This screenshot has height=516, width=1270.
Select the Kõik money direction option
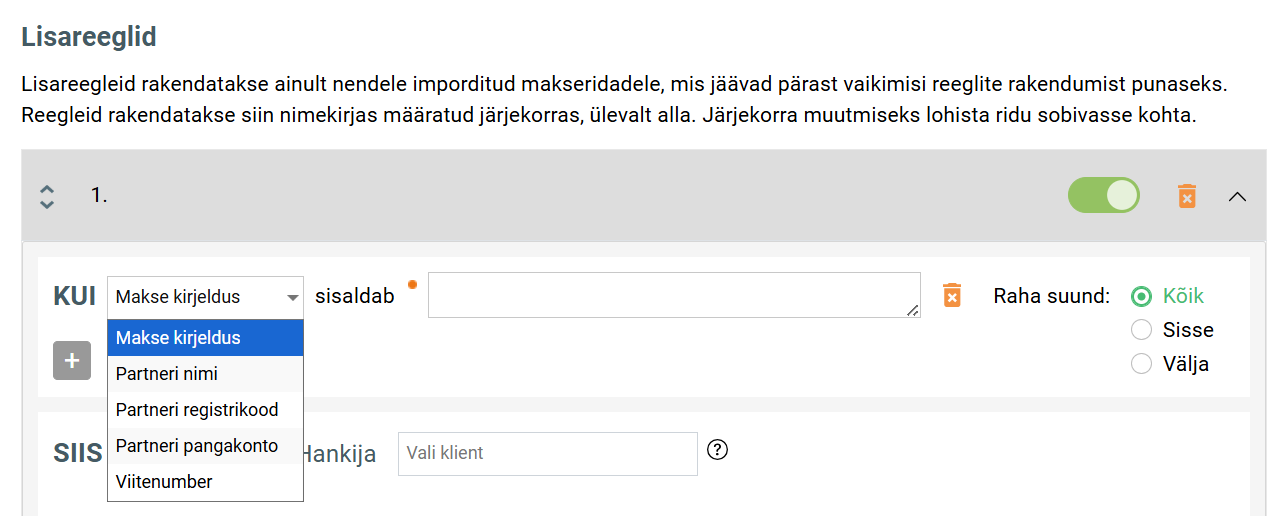click(x=1141, y=296)
